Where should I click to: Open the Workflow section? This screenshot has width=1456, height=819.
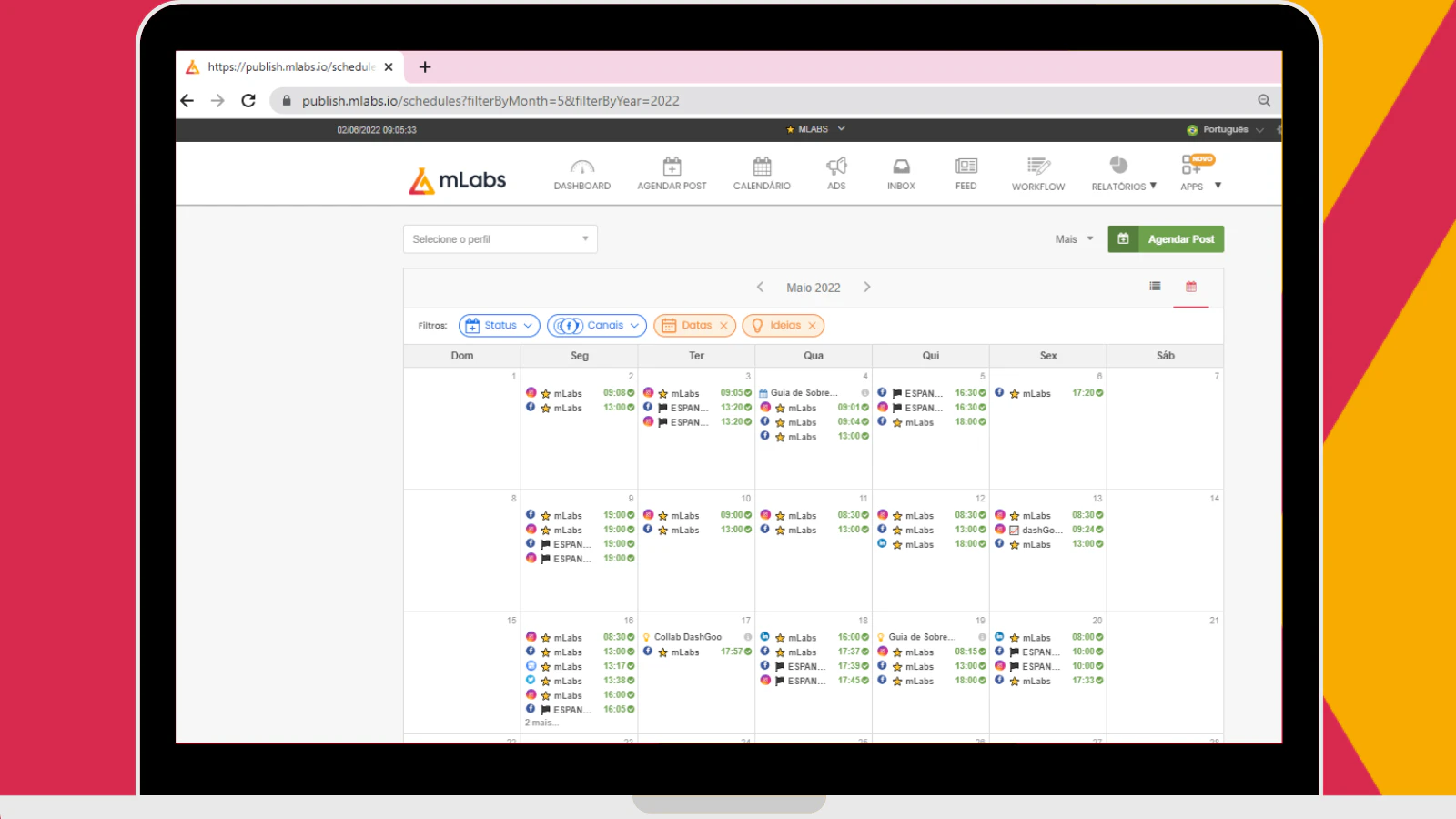point(1037,173)
